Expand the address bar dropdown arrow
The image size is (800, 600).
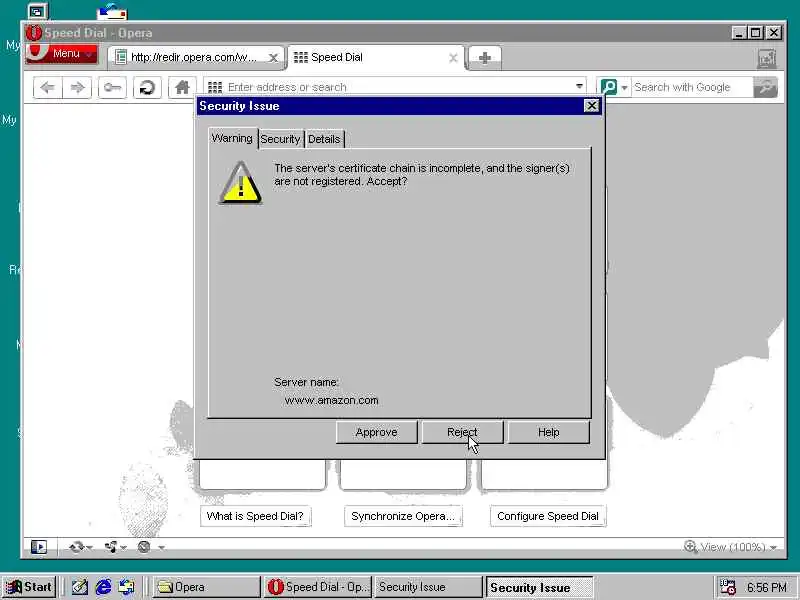[x=579, y=86]
